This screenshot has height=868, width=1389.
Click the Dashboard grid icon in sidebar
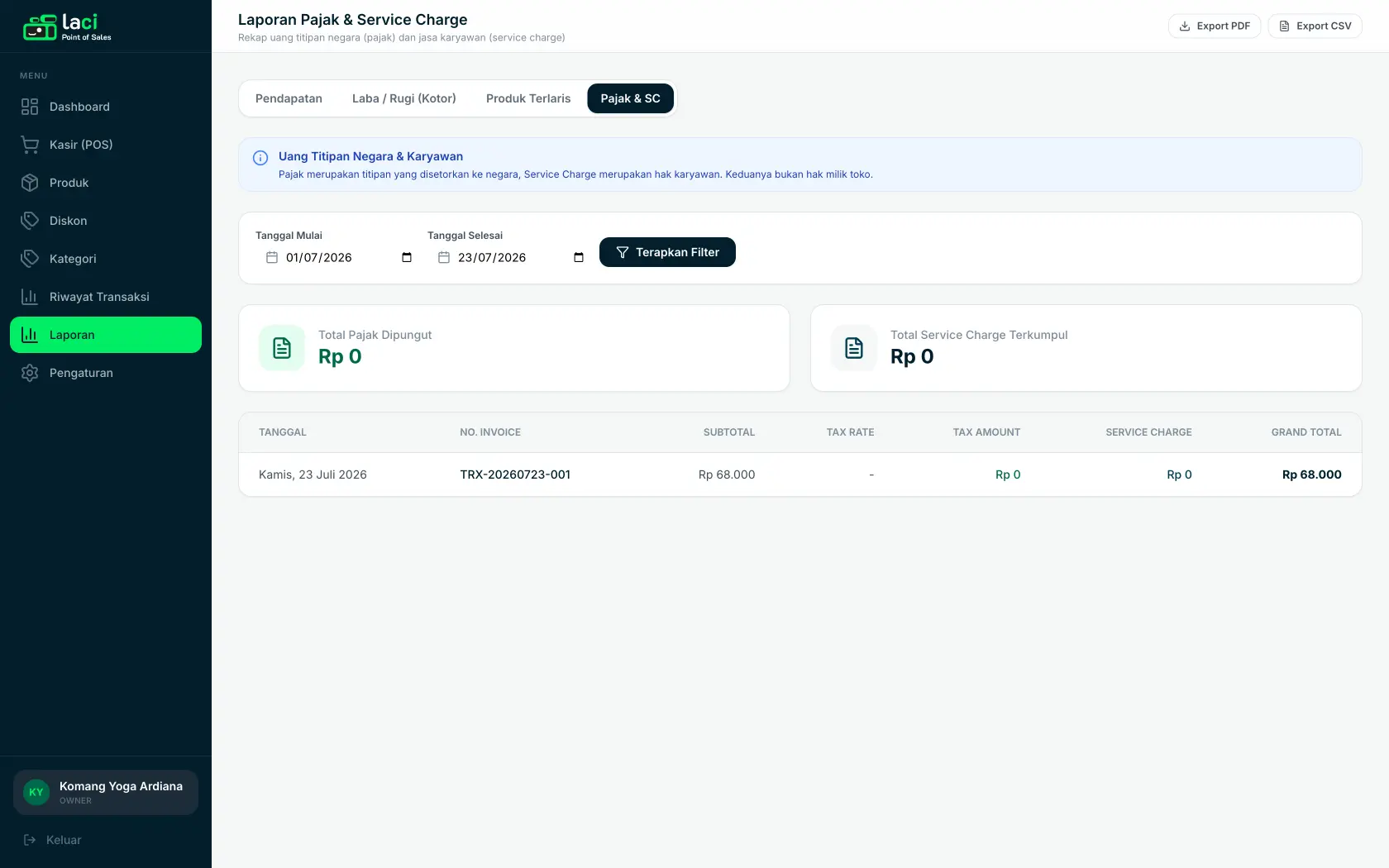tap(30, 107)
